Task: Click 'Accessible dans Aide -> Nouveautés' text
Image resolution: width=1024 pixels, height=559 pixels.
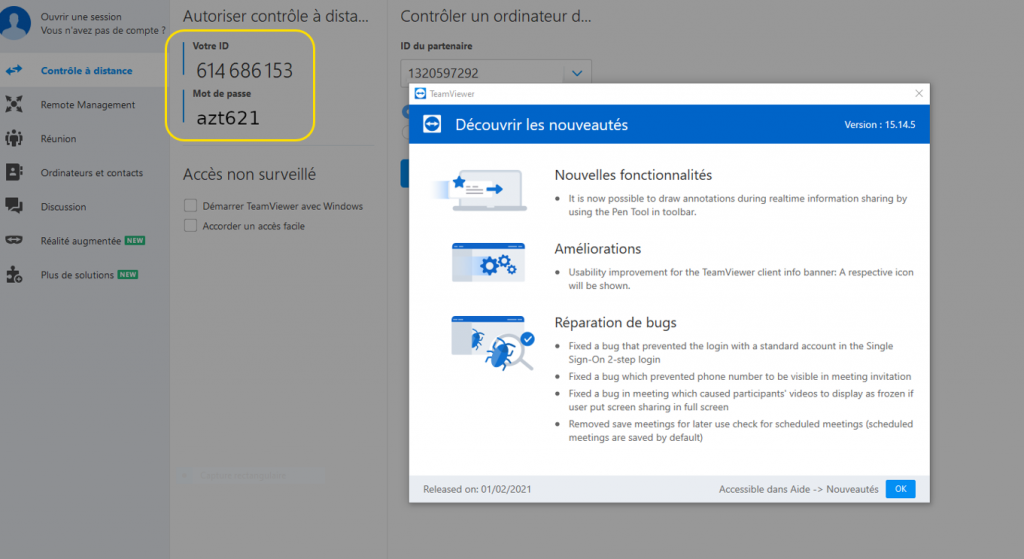Action: click(798, 489)
